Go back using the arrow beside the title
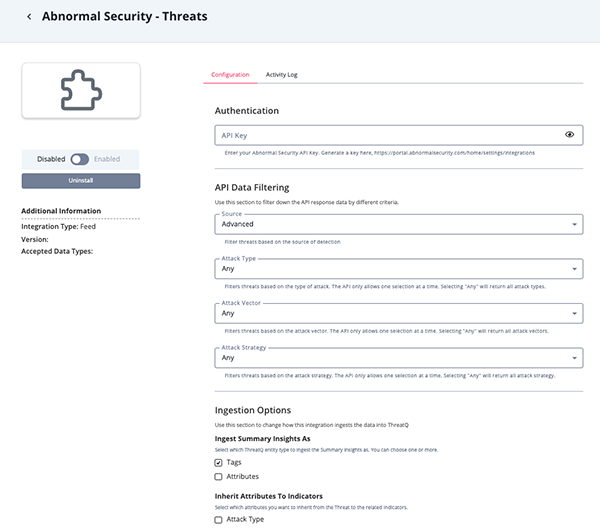This screenshot has width=600, height=529. [x=29, y=16]
